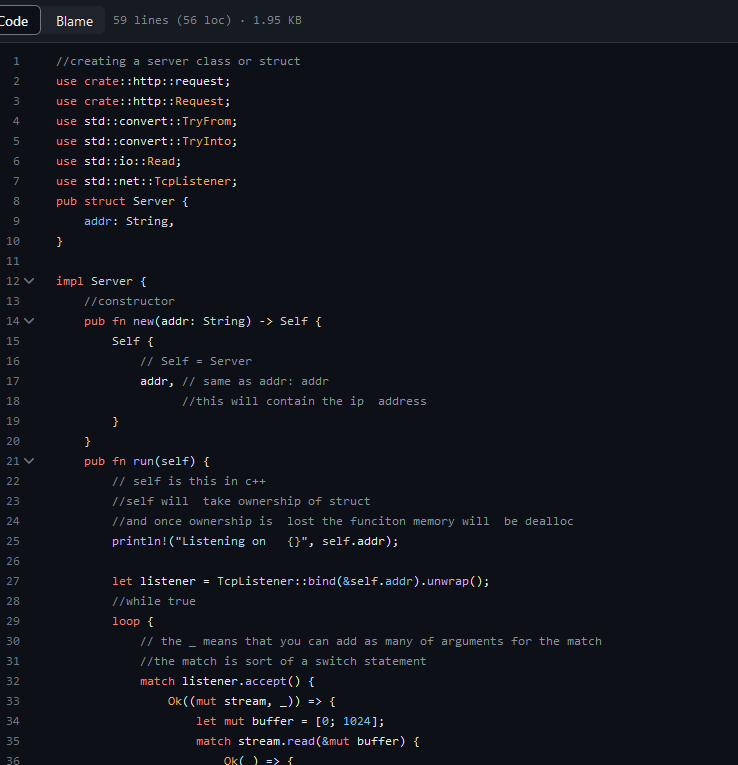The image size is (738, 765).
Task: Select line number 33 in the gutter
Action: (x=13, y=701)
